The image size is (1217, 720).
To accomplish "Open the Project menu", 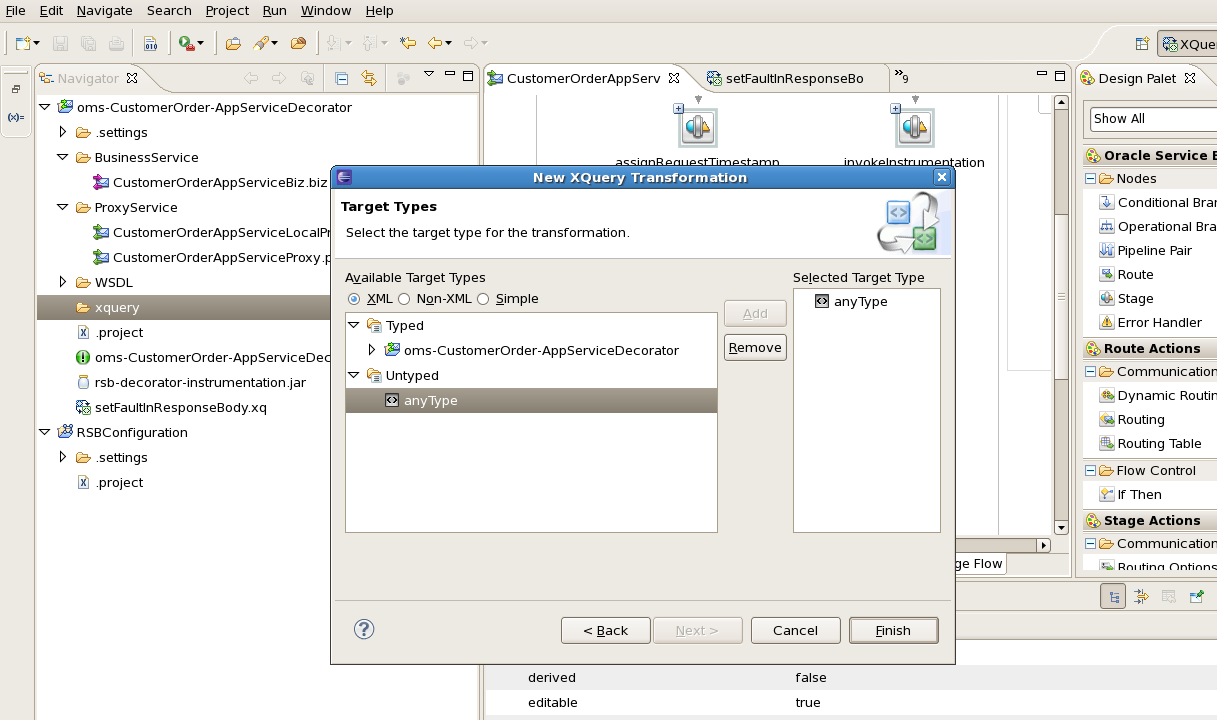I will coord(227,10).
